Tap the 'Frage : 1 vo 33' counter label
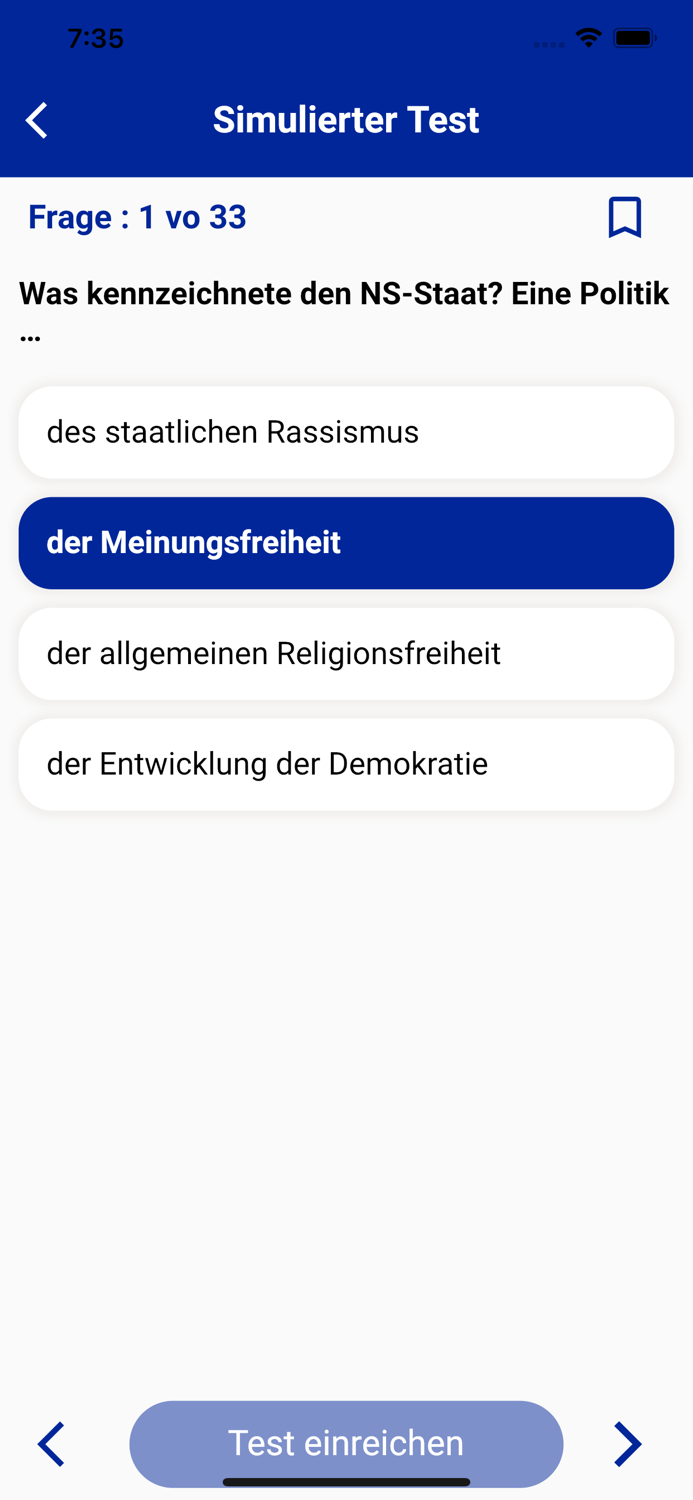Viewport: 693px width, 1500px height. point(137,217)
